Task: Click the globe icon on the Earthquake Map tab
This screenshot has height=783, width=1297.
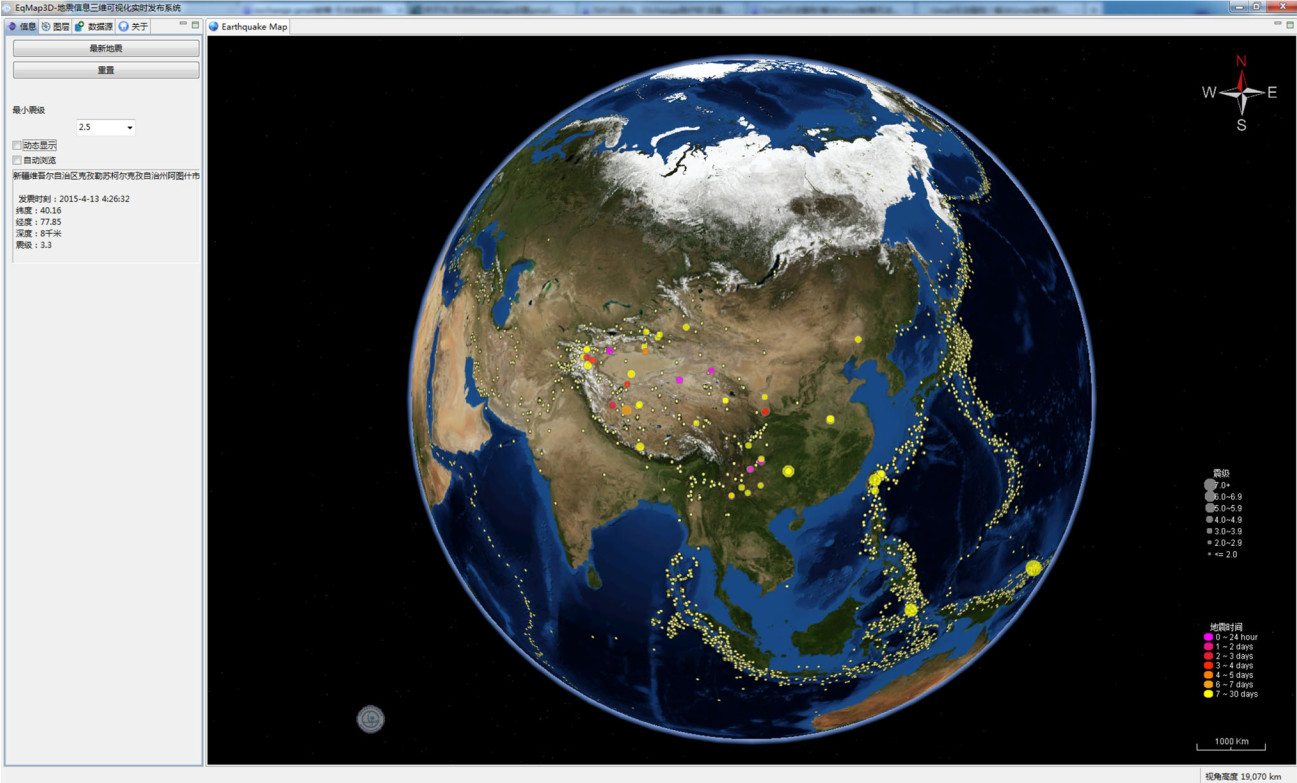Action: (x=212, y=27)
